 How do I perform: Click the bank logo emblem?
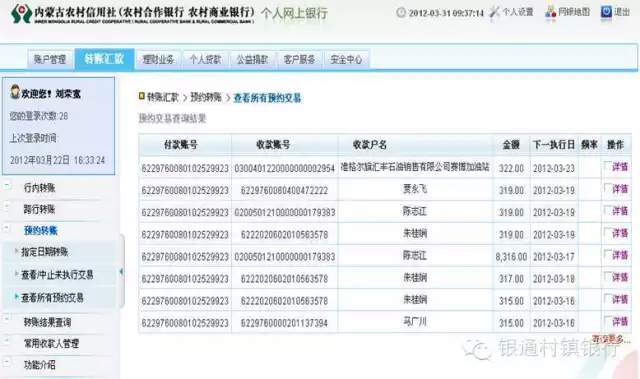21,13
